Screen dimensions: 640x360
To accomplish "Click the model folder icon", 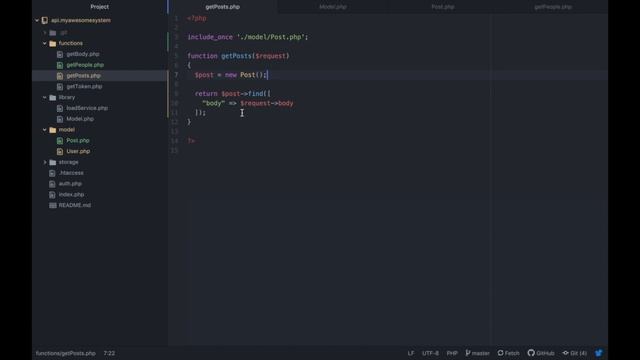I will coord(53,130).
